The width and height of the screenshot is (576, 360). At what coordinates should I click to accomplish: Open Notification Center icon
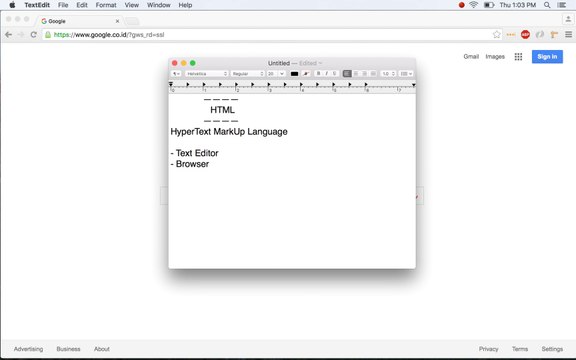[561, 5]
